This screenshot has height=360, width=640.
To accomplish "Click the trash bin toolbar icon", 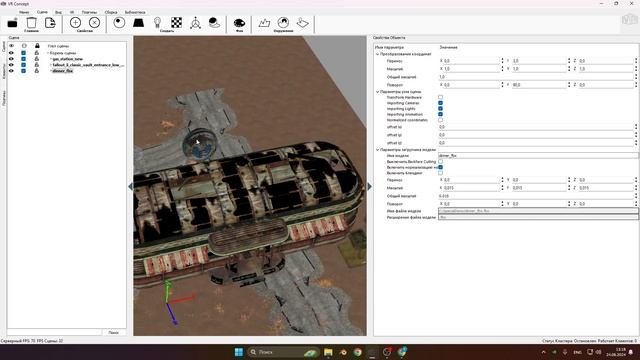I will point(31,23).
